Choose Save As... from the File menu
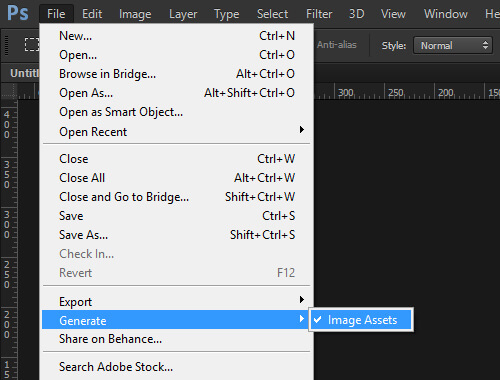Screen dimensions: 500x380 tap(177, 235)
